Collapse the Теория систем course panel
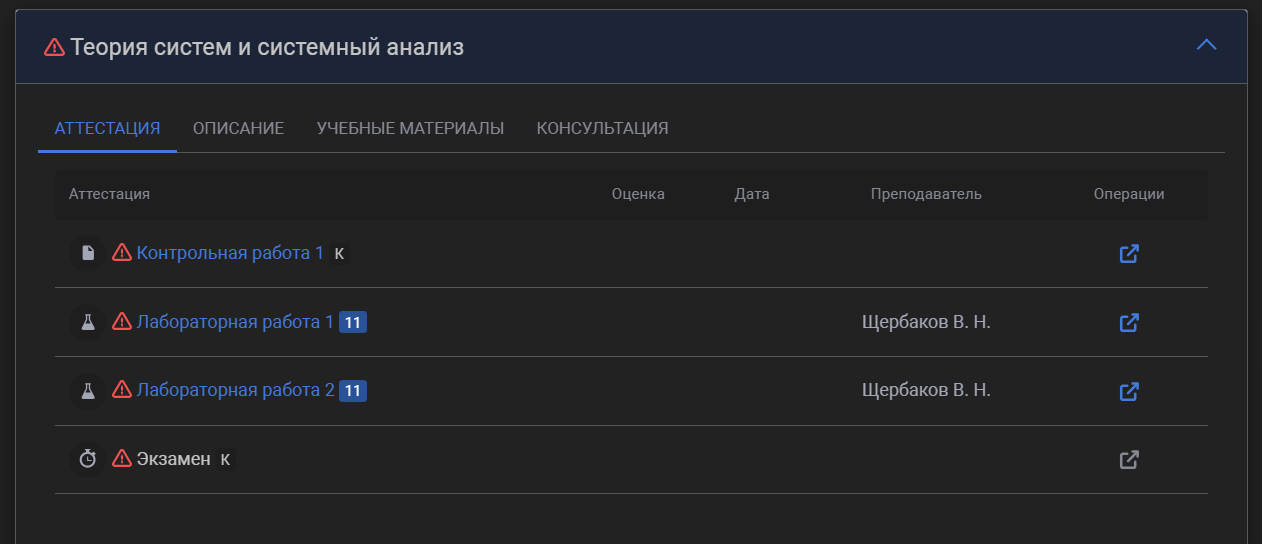 click(x=1207, y=45)
